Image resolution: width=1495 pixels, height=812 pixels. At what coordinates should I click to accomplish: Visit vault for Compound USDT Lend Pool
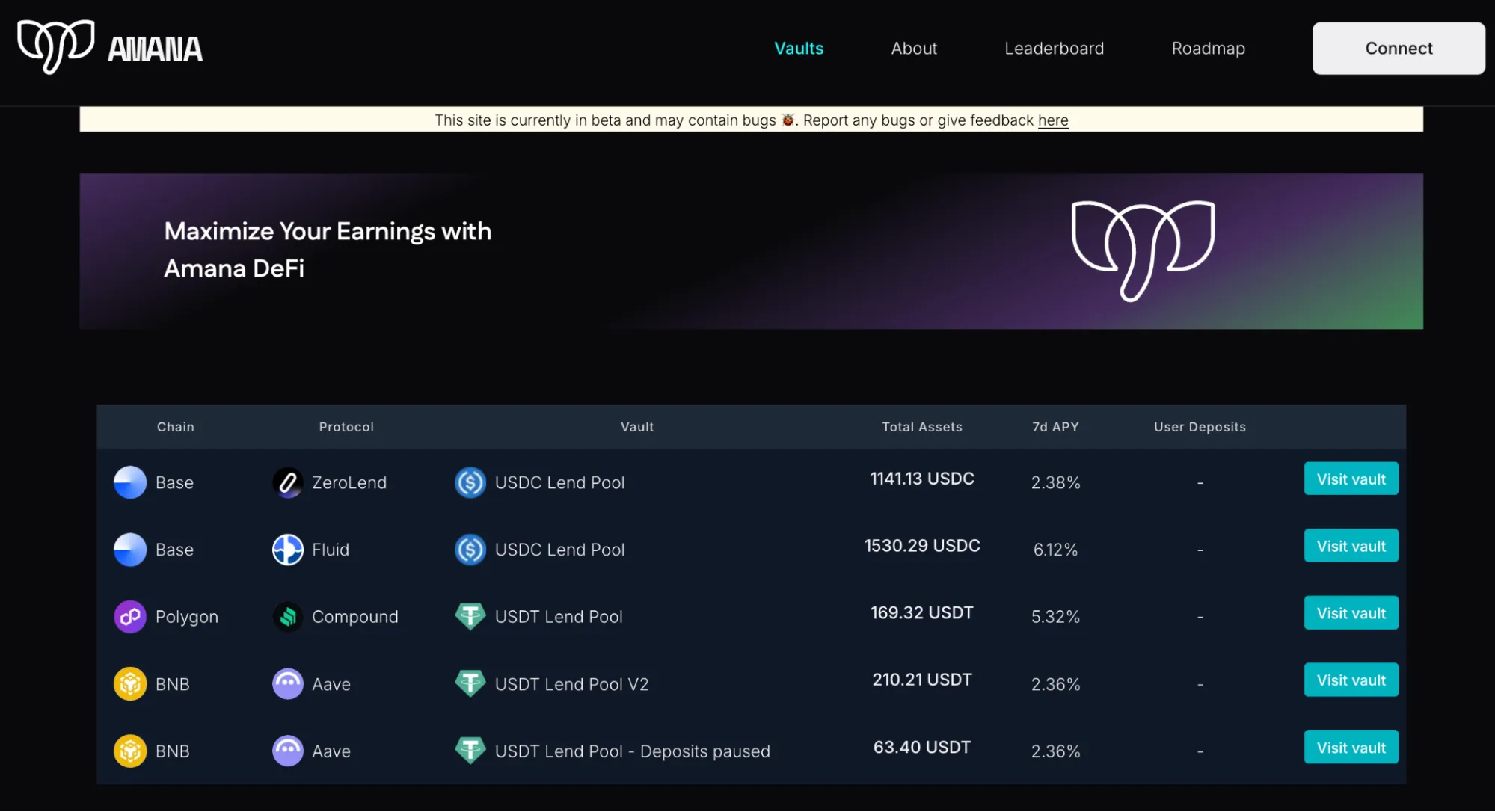(1351, 613)
